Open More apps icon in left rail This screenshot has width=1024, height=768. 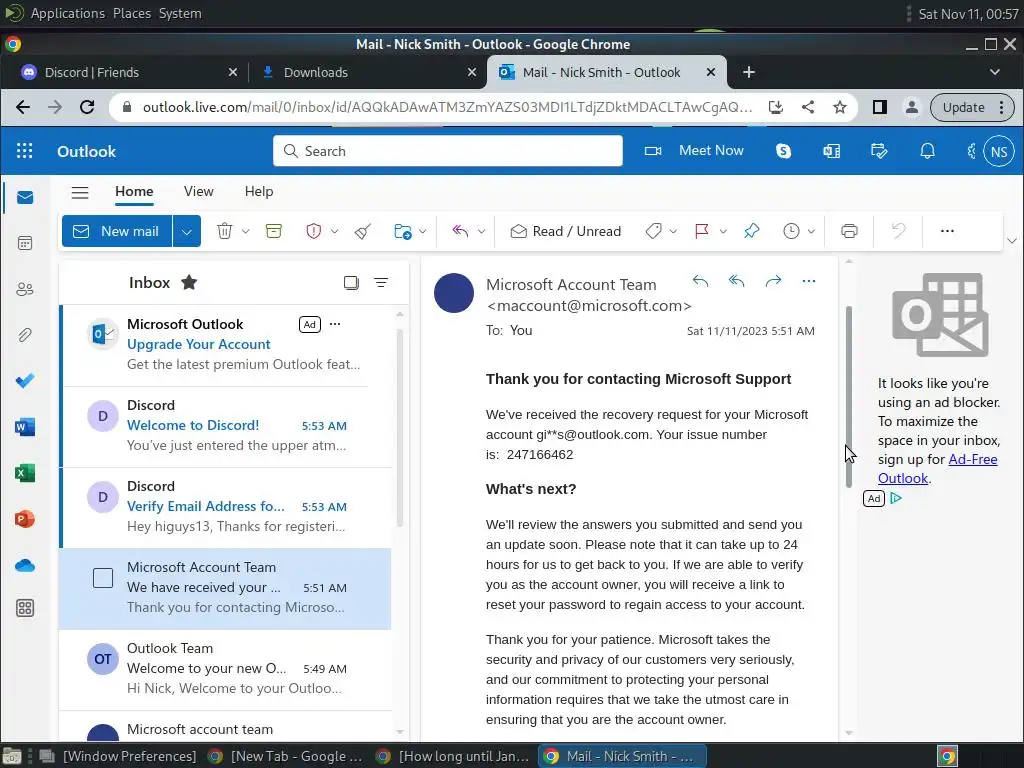click(25, 608)
